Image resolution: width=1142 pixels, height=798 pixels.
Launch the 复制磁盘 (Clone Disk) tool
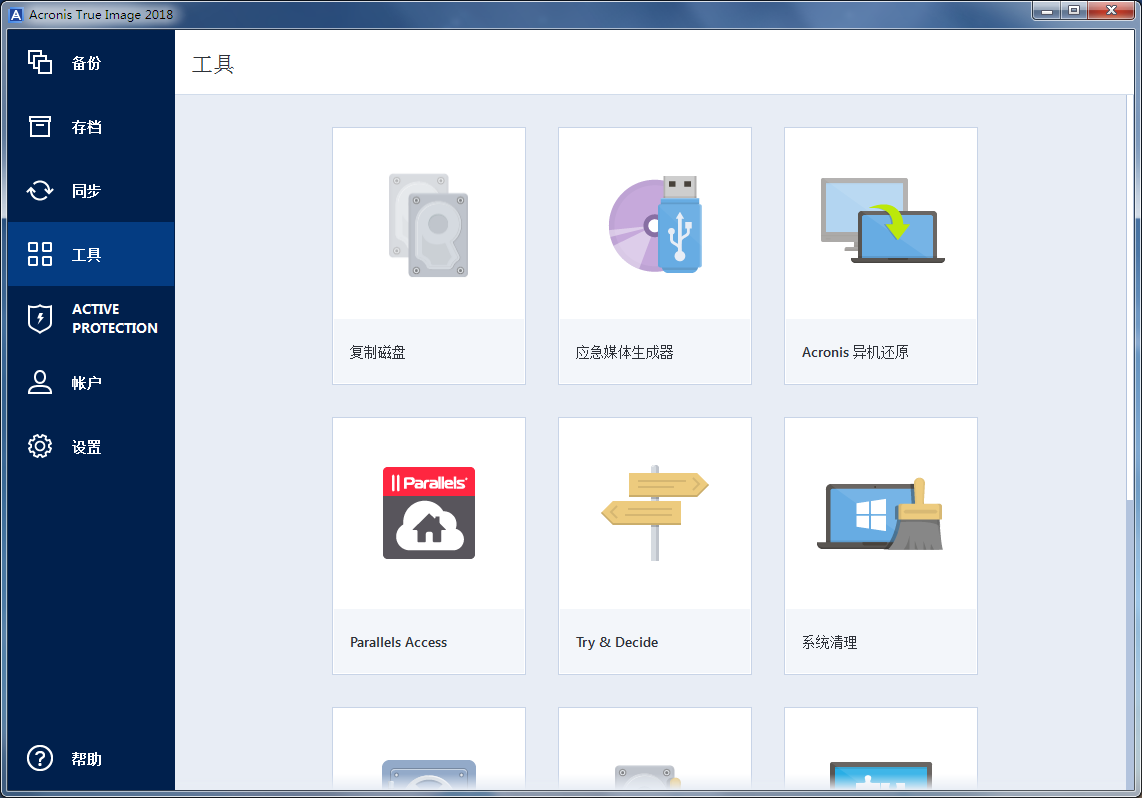point(428,255)
